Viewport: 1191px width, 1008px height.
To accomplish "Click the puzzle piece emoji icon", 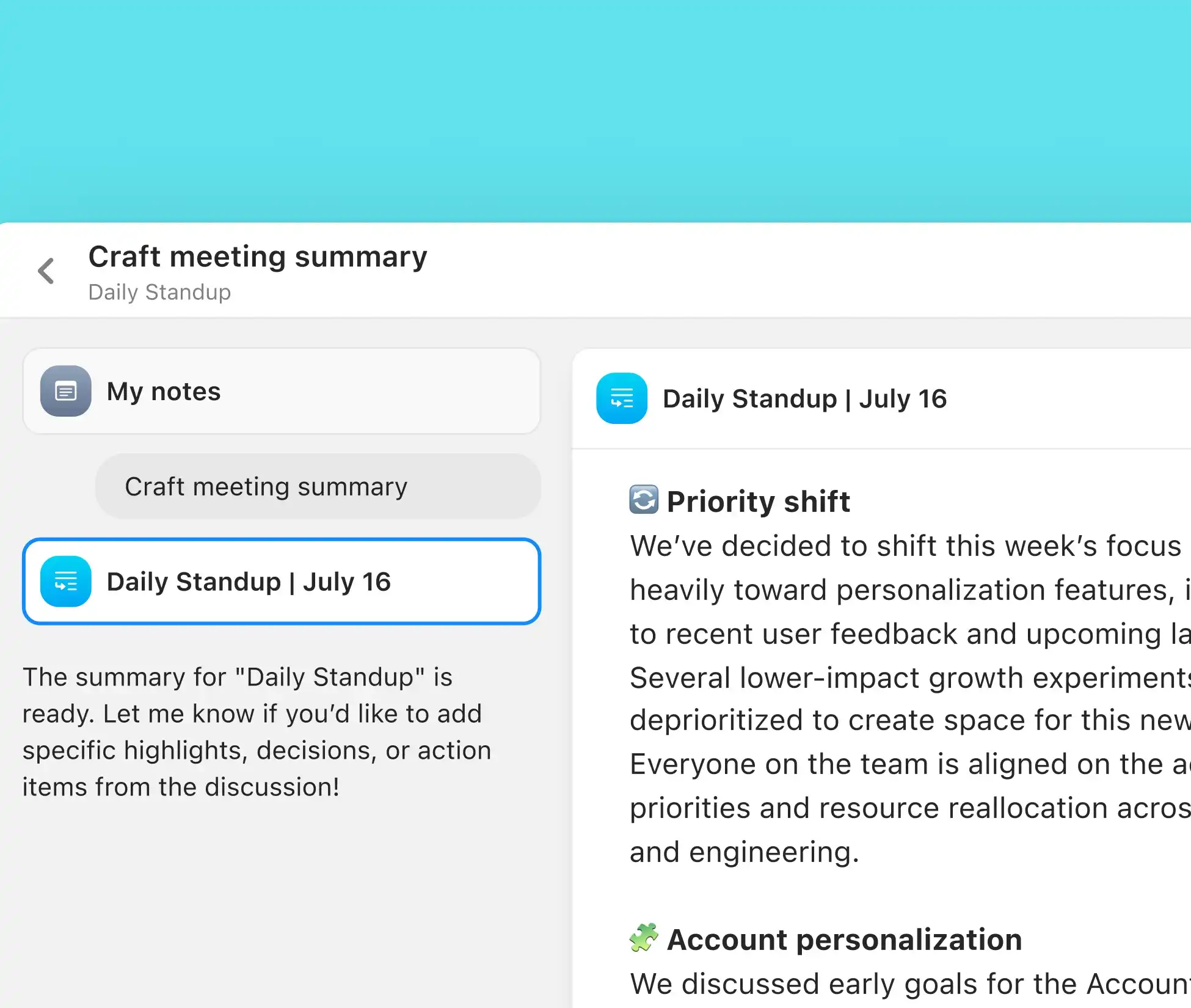I will click(x=644, y=937).
